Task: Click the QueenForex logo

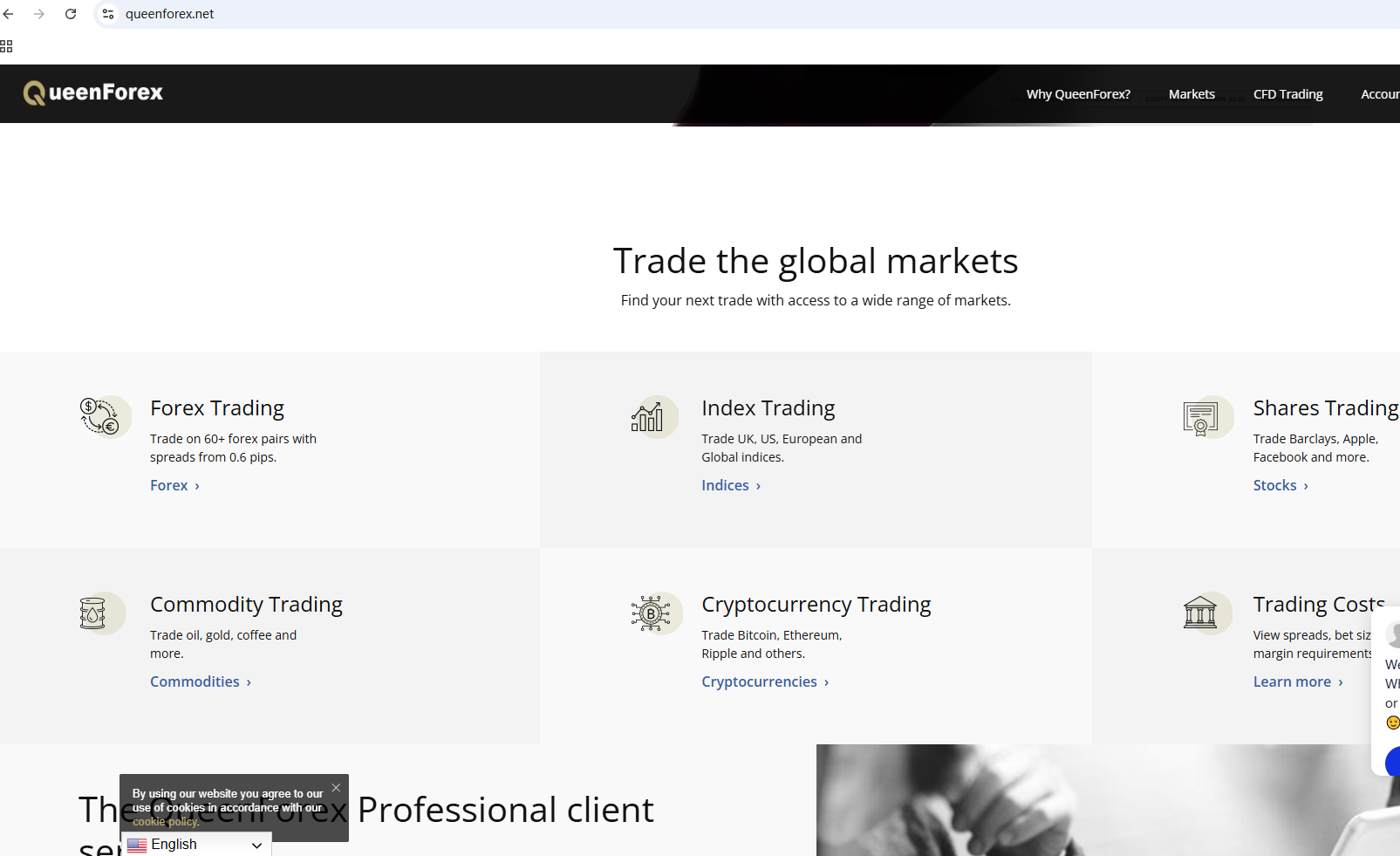Action: [x=93, y=93]
